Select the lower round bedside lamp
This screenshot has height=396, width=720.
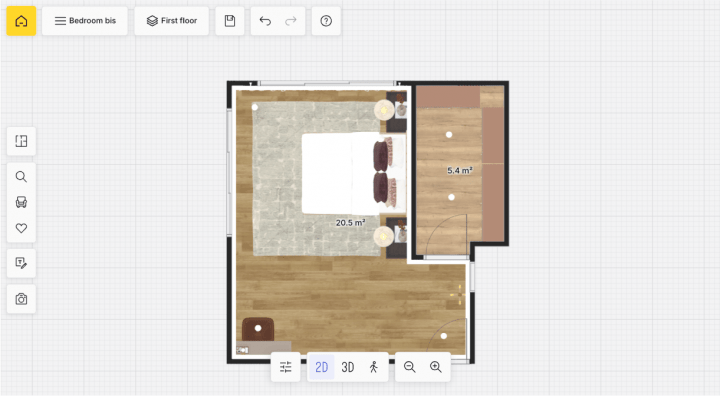[x=384, y=237]
